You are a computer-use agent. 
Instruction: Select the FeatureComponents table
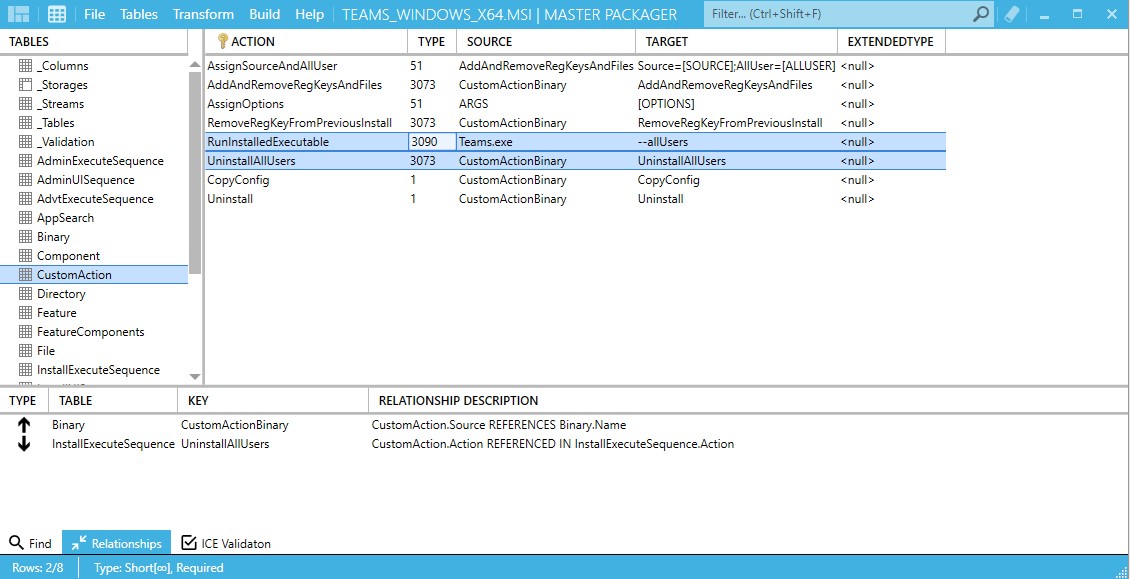[x=91, y=332]
